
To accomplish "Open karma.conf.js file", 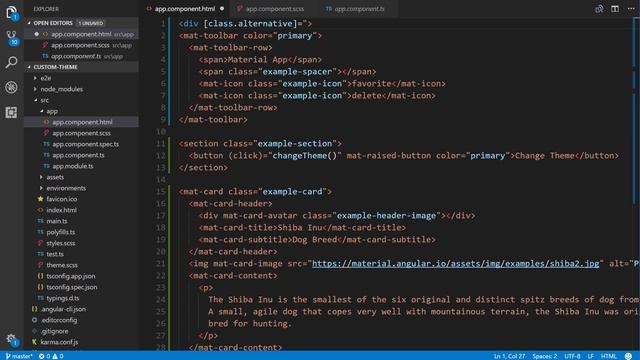I will tap(81, 342).
